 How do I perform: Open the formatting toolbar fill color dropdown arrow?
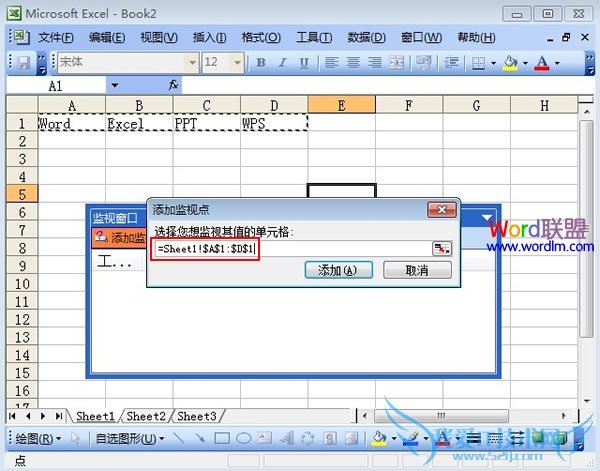point(525,63)
